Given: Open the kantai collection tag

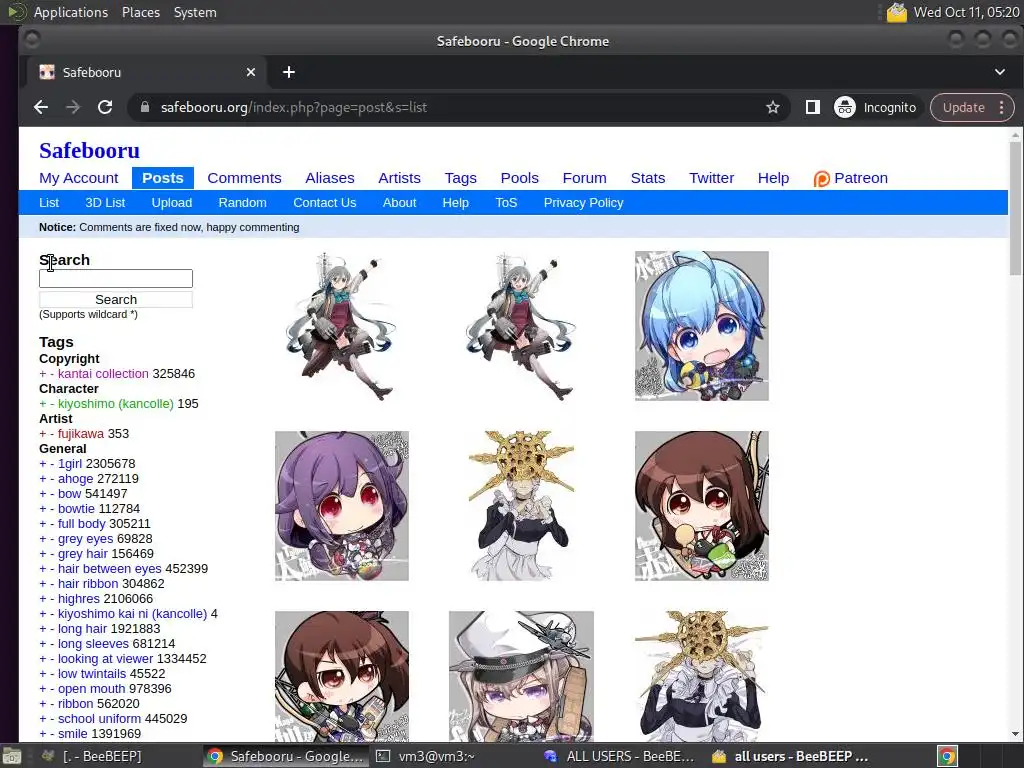Looking at the screenshot, I should click(103, 374).
